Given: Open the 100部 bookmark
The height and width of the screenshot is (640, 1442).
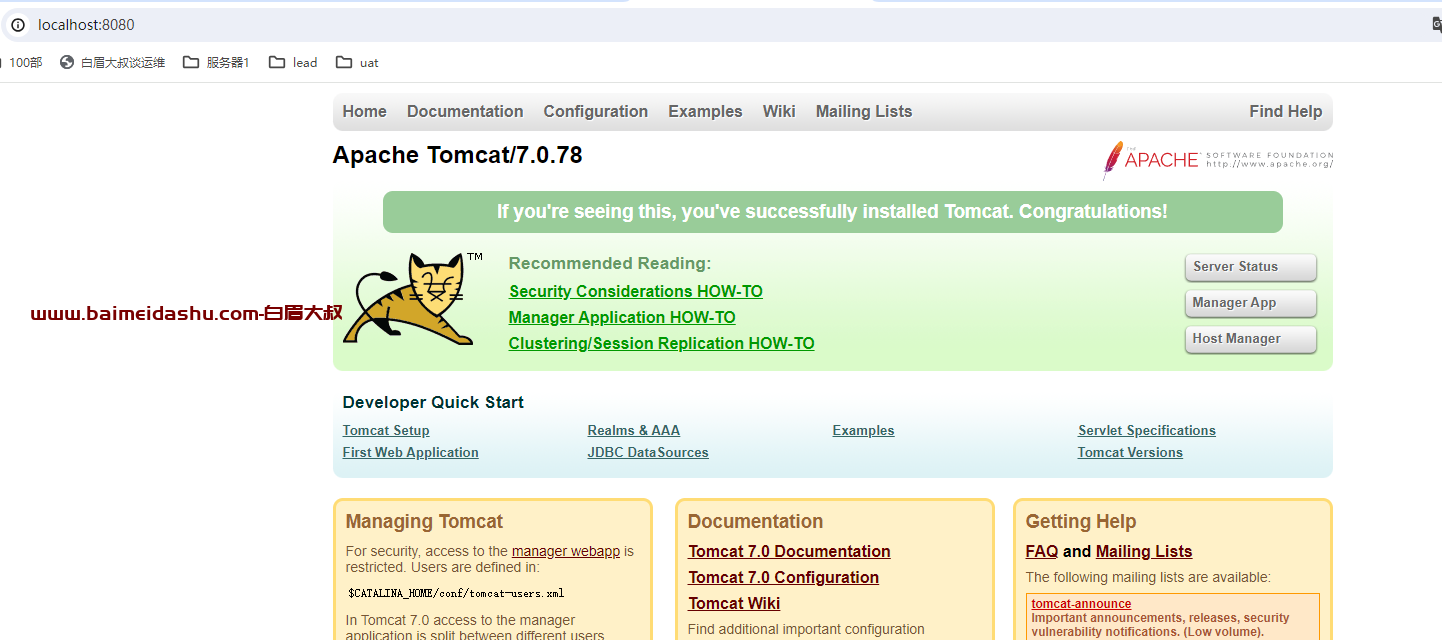Looking at the screenshot, I should pos(24,62).
